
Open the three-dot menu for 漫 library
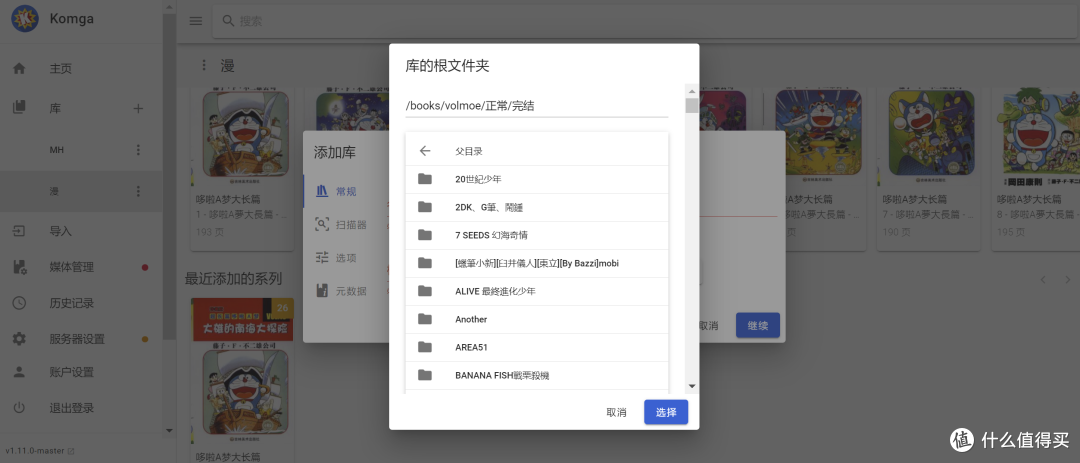[x=138, y=191]
